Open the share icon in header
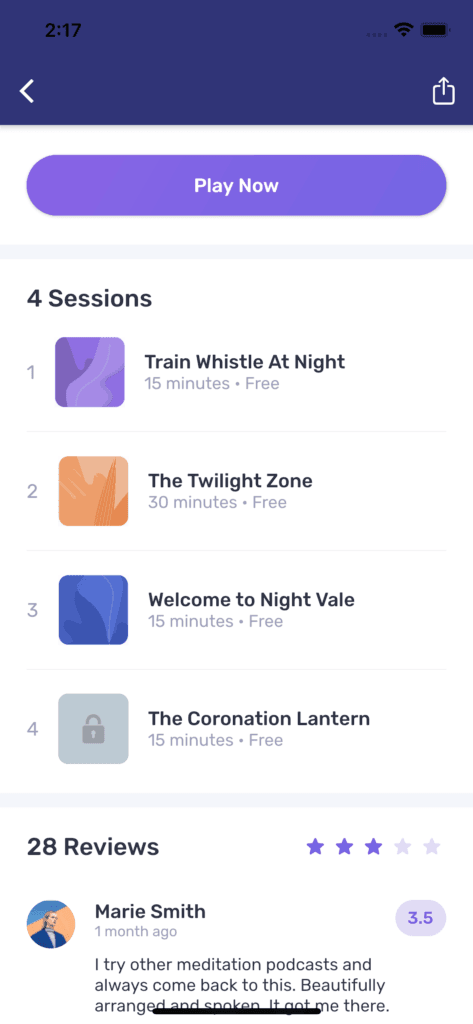The width and height of the screenshot is (473, 1024). coord(444,91)
